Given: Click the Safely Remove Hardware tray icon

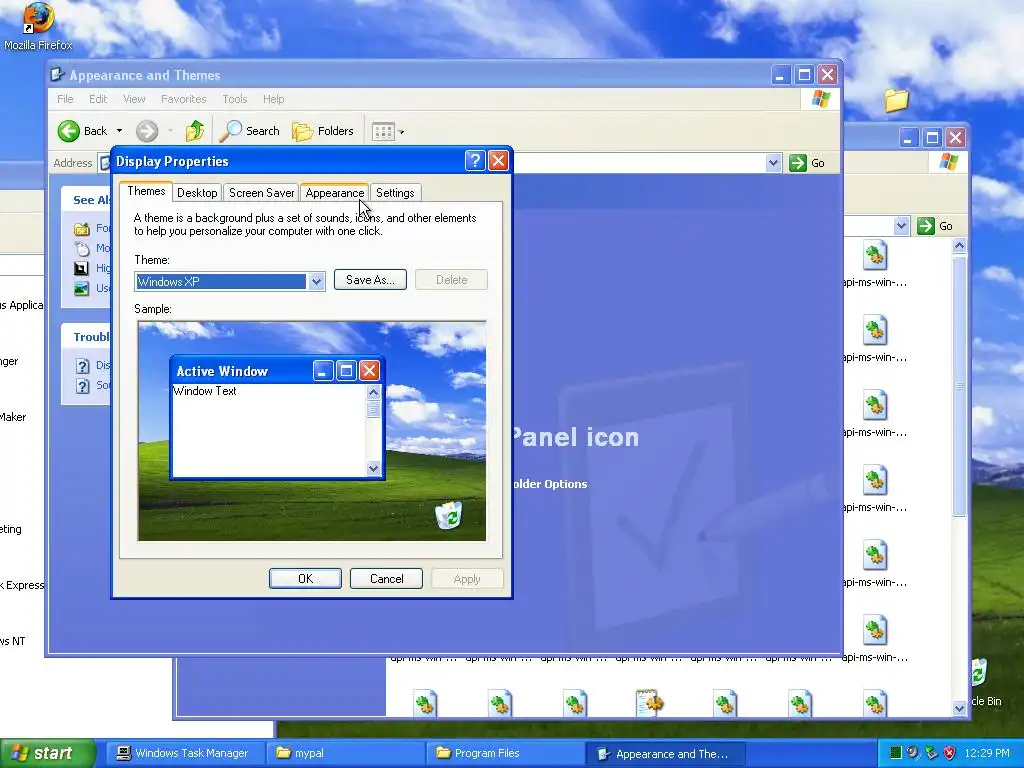Looking at the screenshot, I should click(x=931, y=753).
